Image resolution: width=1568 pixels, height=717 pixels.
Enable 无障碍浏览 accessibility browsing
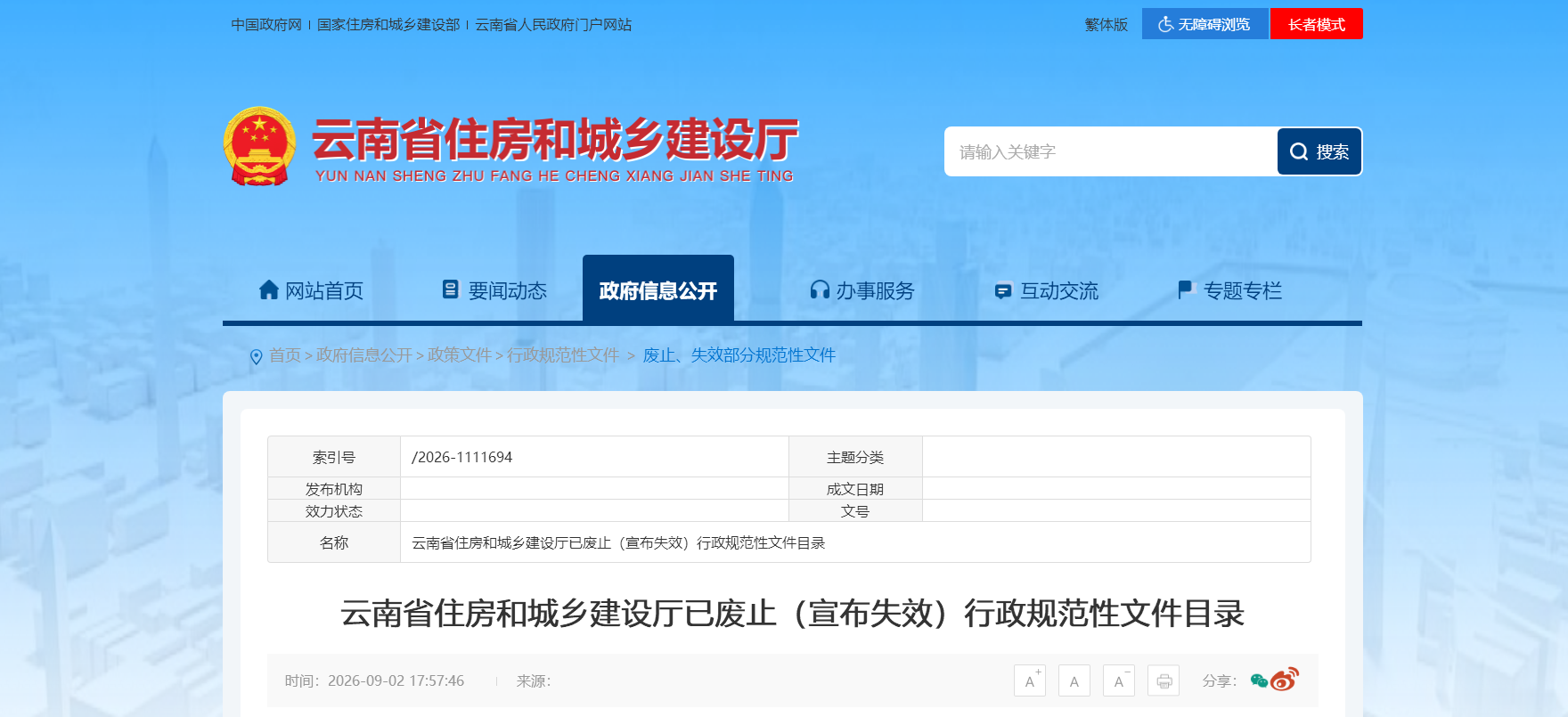coord(1205,24)
